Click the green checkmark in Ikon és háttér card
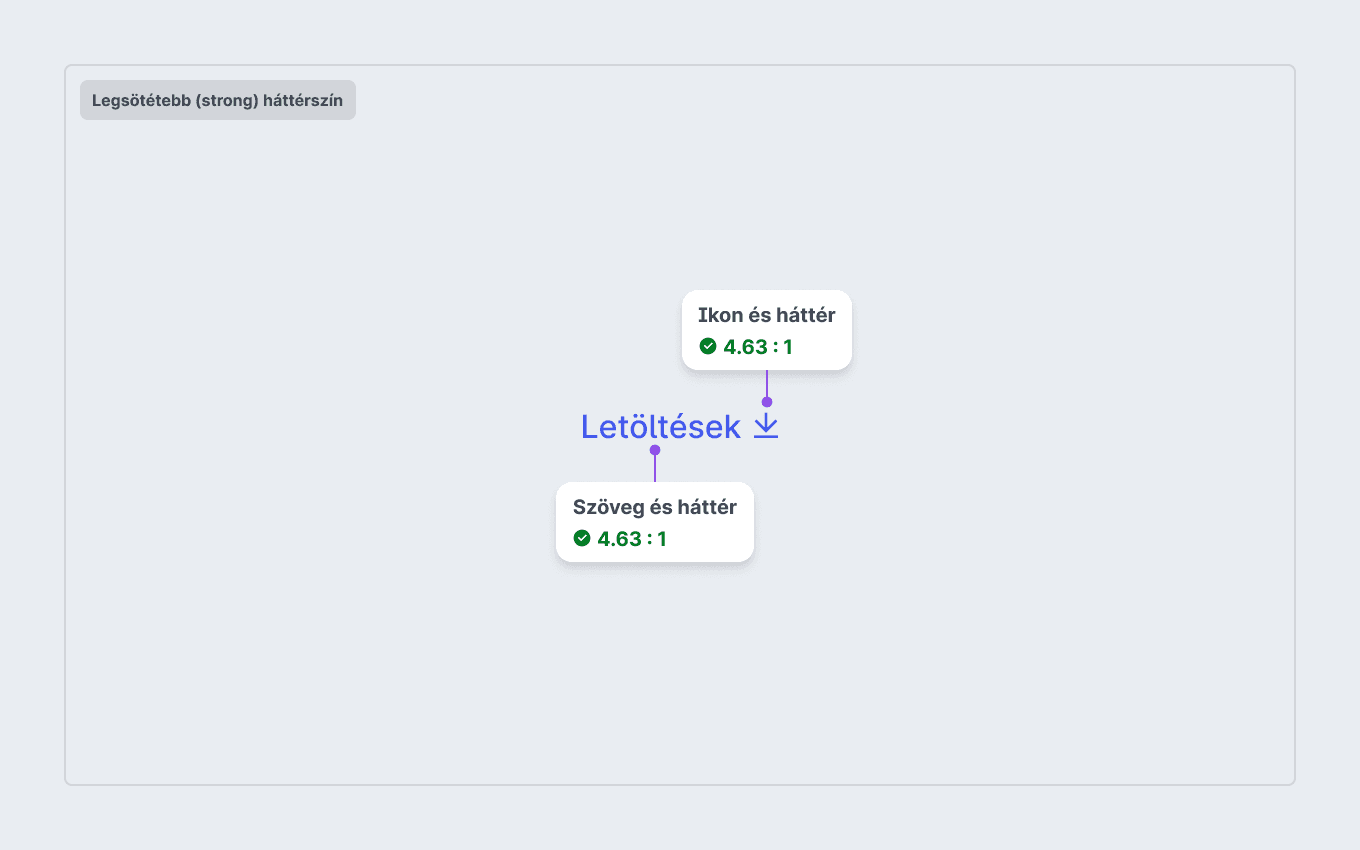 coord(708,346)
